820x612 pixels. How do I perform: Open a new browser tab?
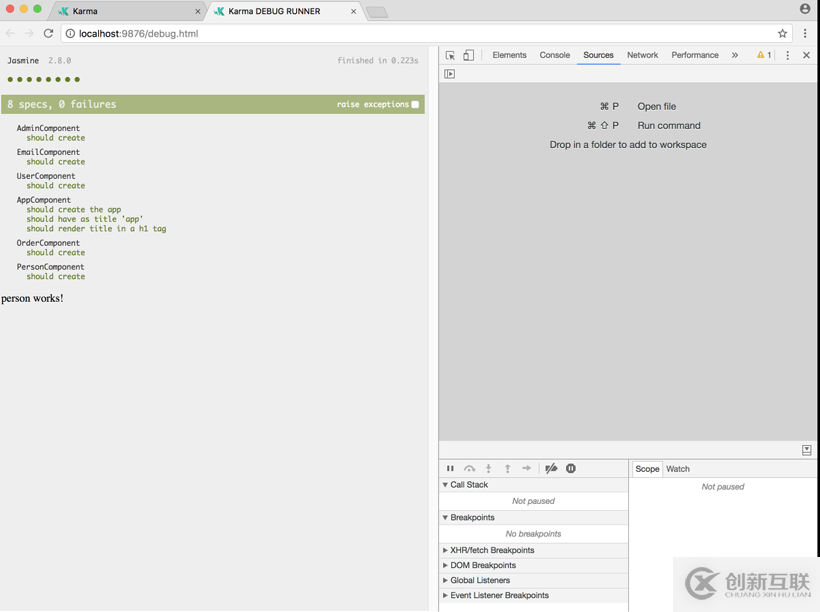pyautogui.click(x=377, y=12)
